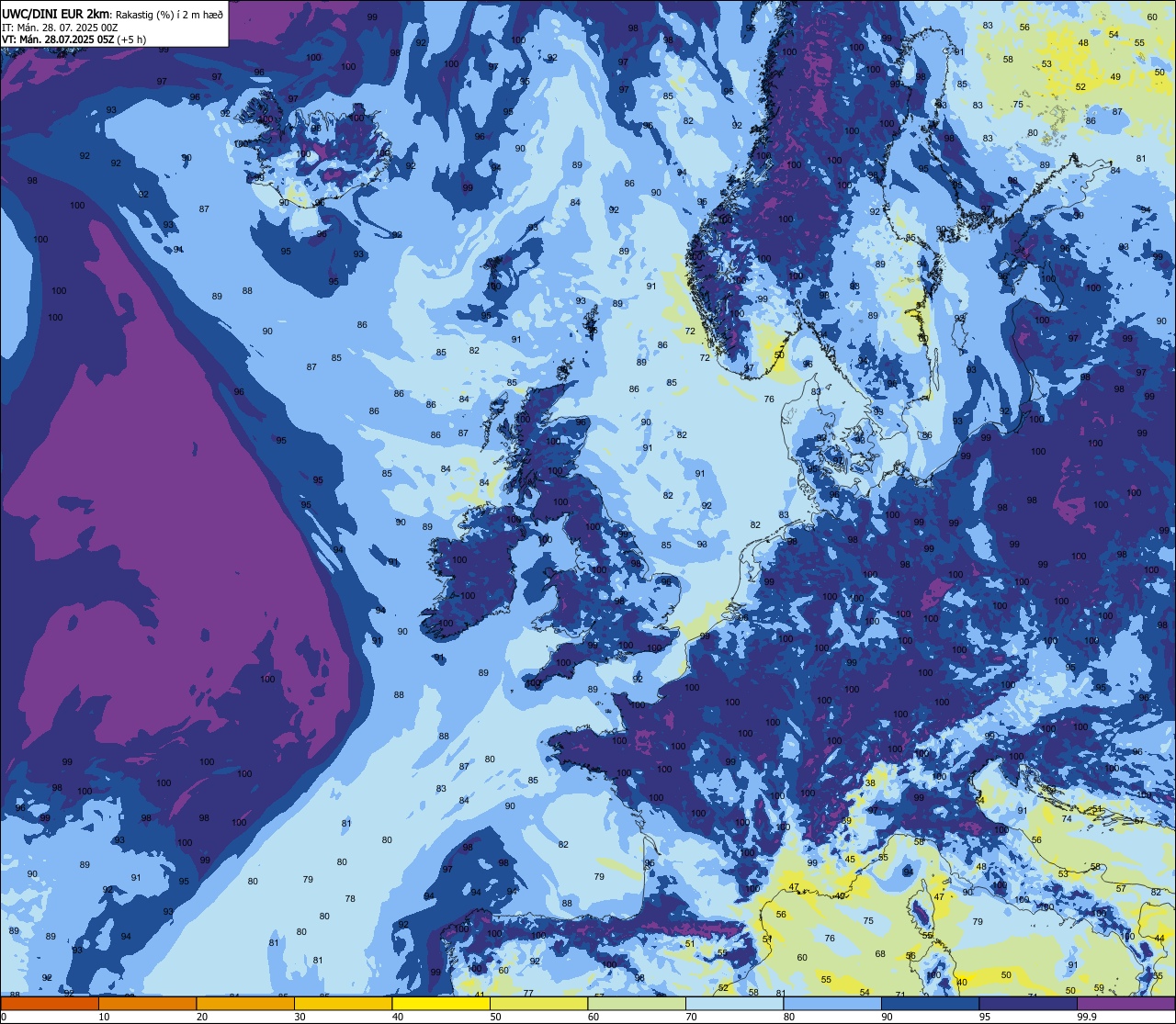Select the light orange 20–30 legend swatch
The height and width of the screenshot is (1024, 1176).
click(245, 1003)
